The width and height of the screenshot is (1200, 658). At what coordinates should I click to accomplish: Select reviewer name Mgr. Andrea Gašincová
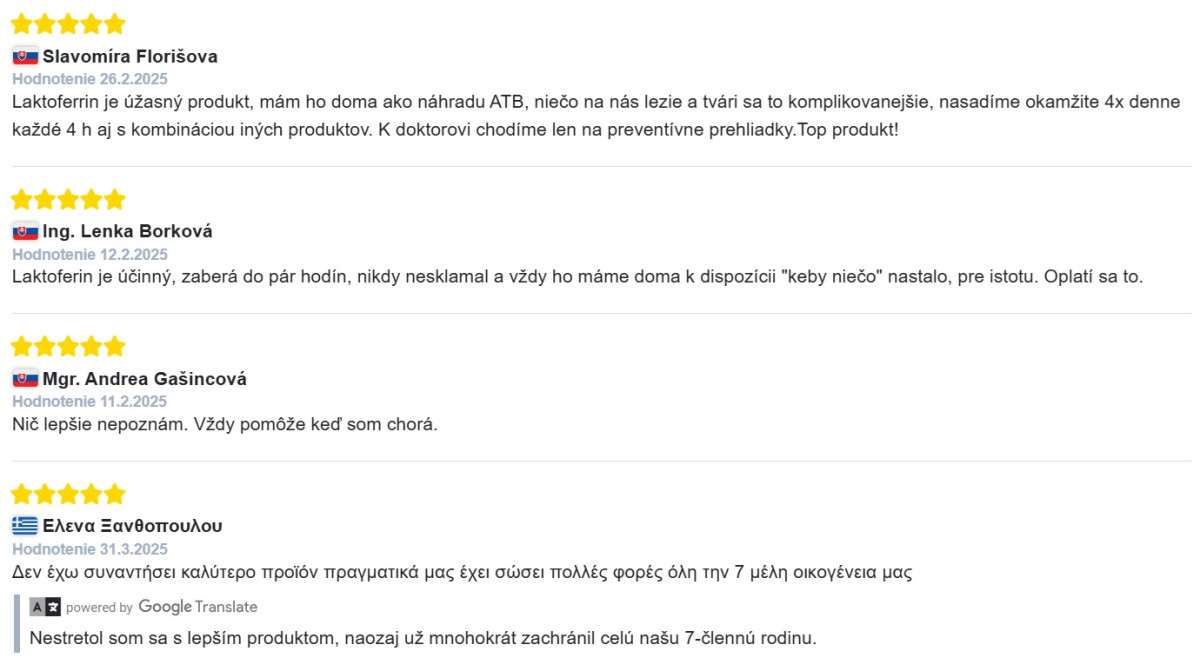pos(144,379)
